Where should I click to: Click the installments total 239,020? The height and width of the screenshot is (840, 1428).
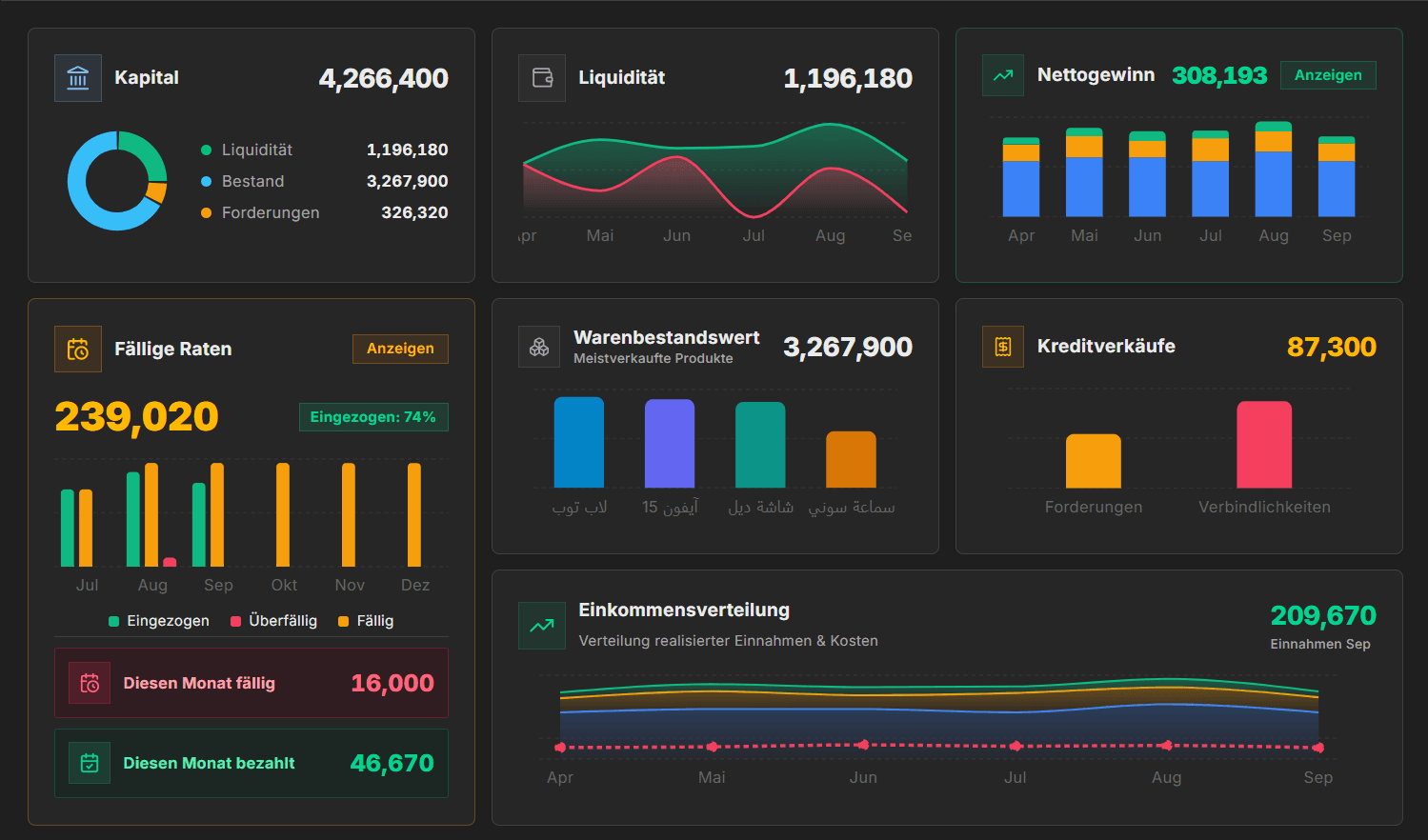pos(136,417)
